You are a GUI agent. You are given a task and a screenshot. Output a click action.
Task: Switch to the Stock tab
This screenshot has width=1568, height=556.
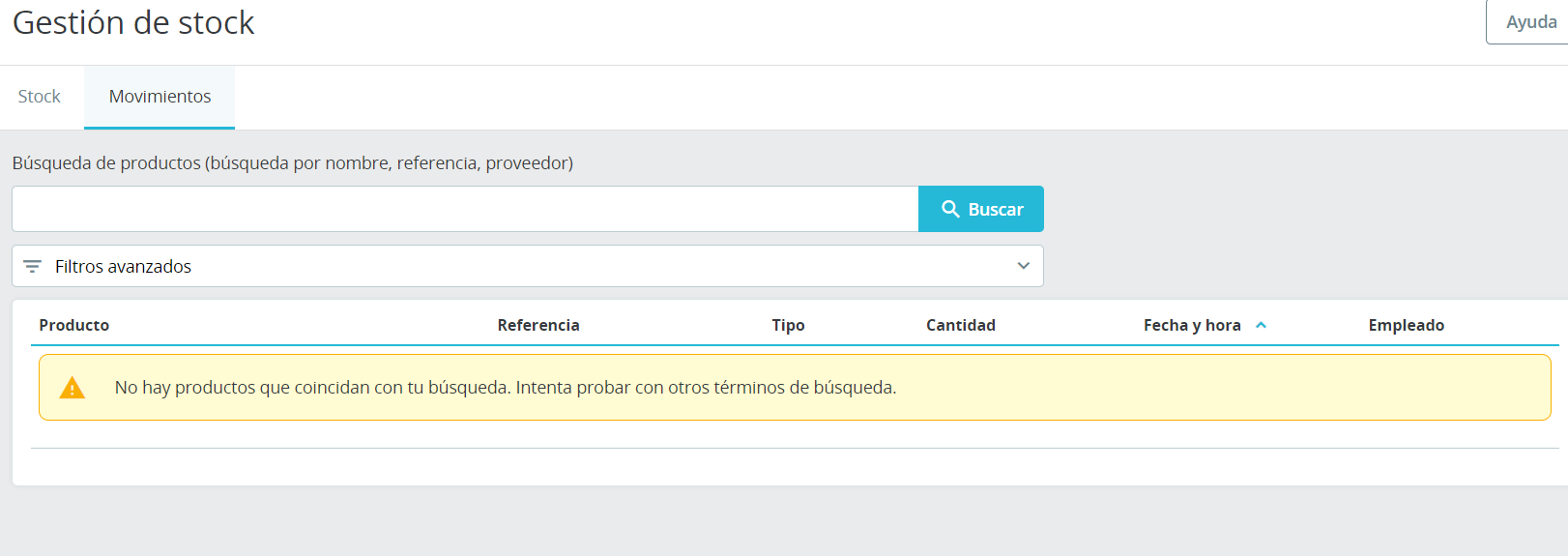(40, 97)
